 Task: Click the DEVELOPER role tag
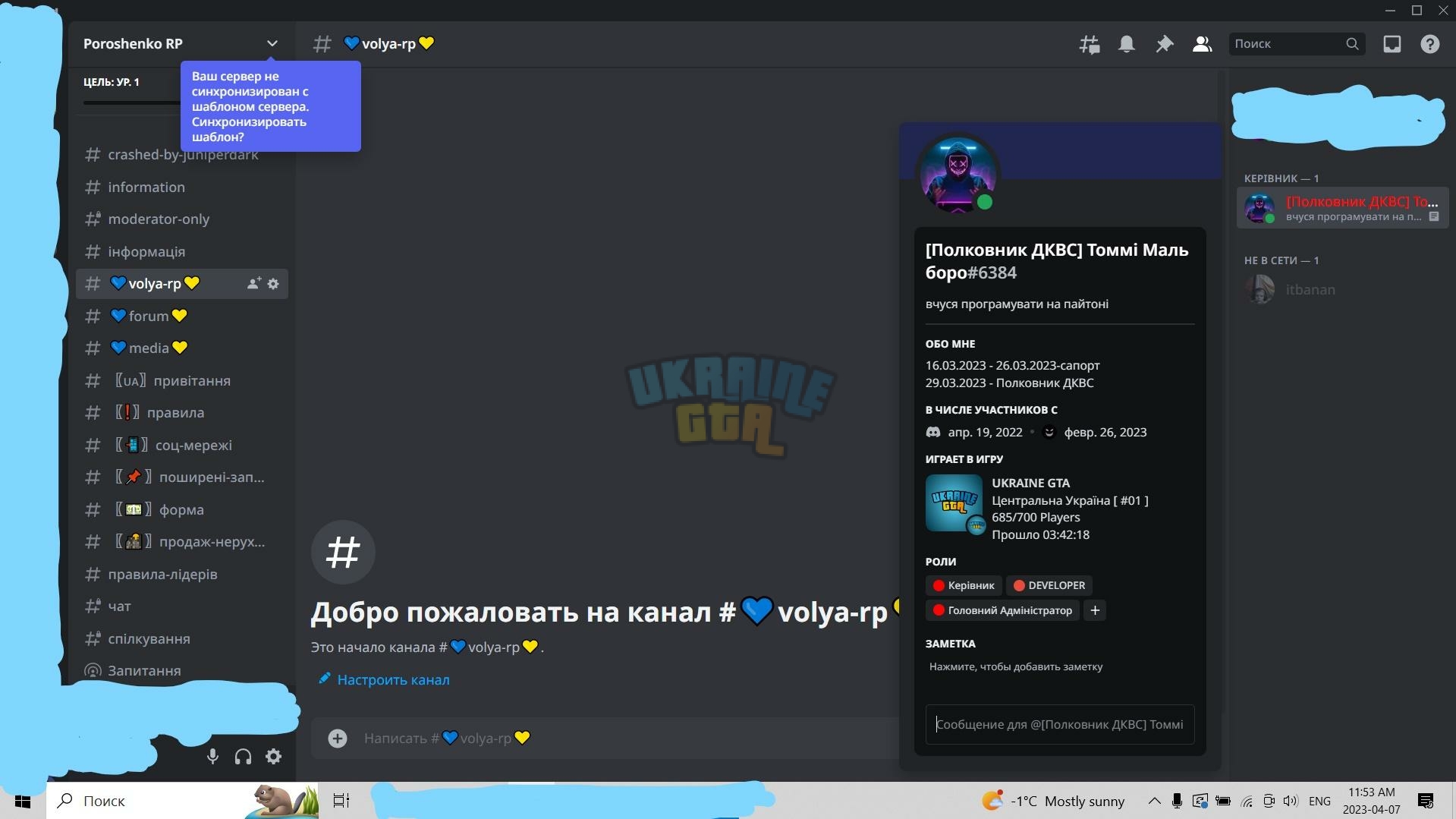pyautogui.click(x=1049, y=585)
